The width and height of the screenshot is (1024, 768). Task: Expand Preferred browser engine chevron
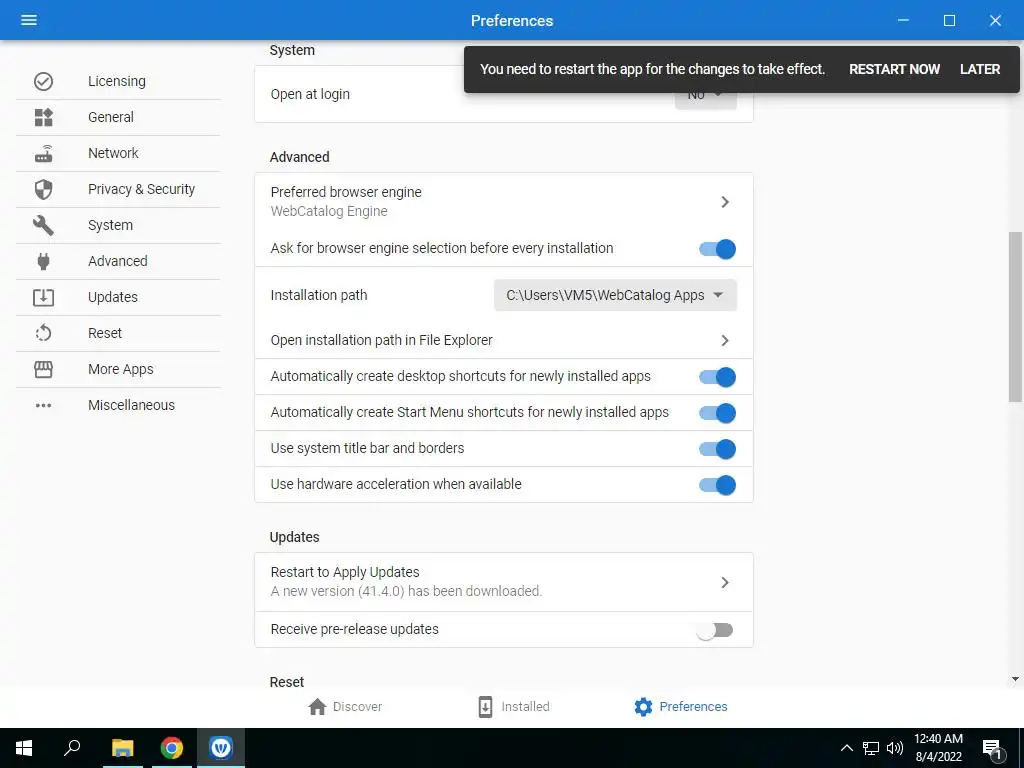[x=725, y=202]
